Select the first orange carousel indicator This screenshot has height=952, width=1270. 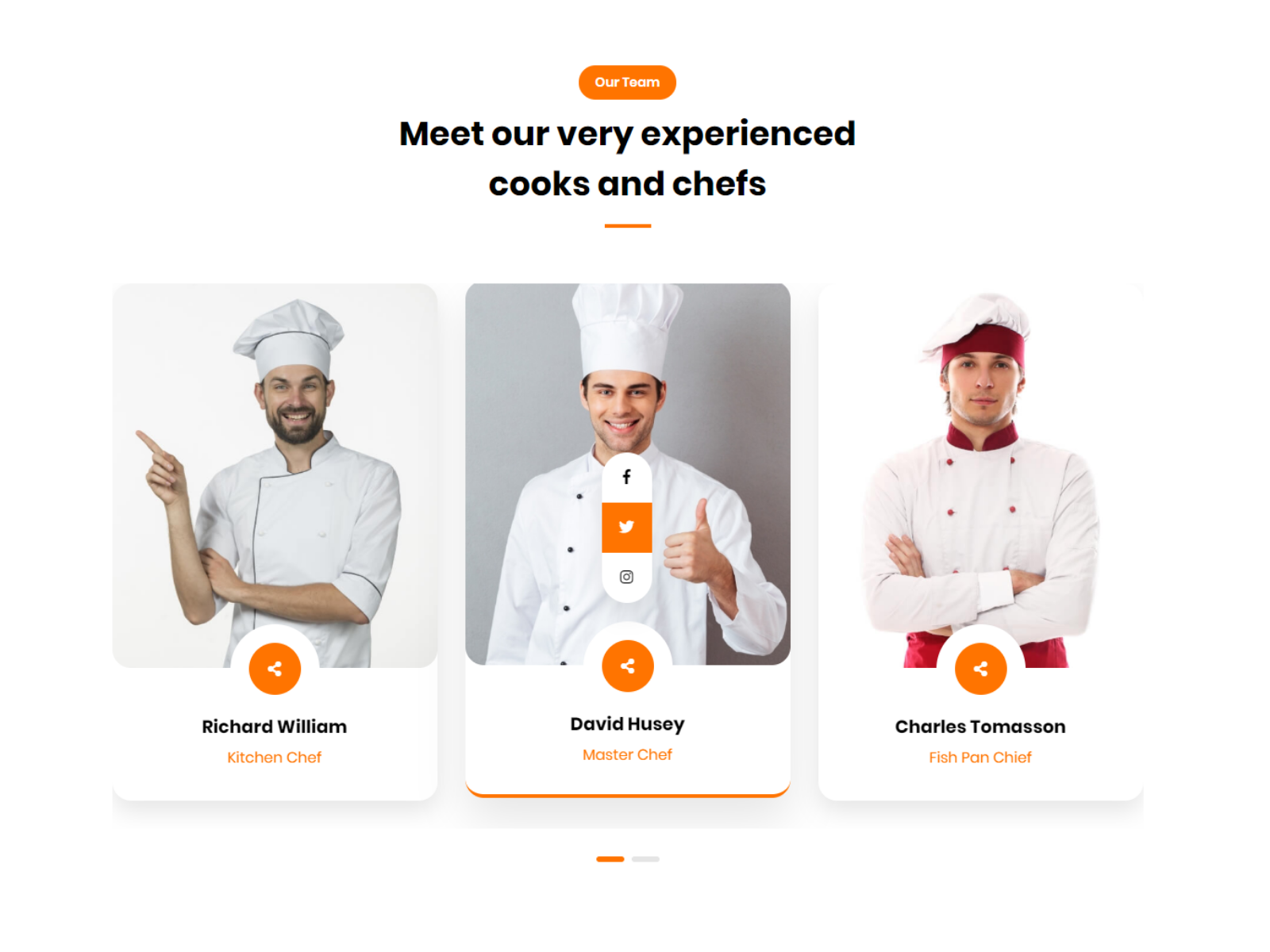[610, 859]
